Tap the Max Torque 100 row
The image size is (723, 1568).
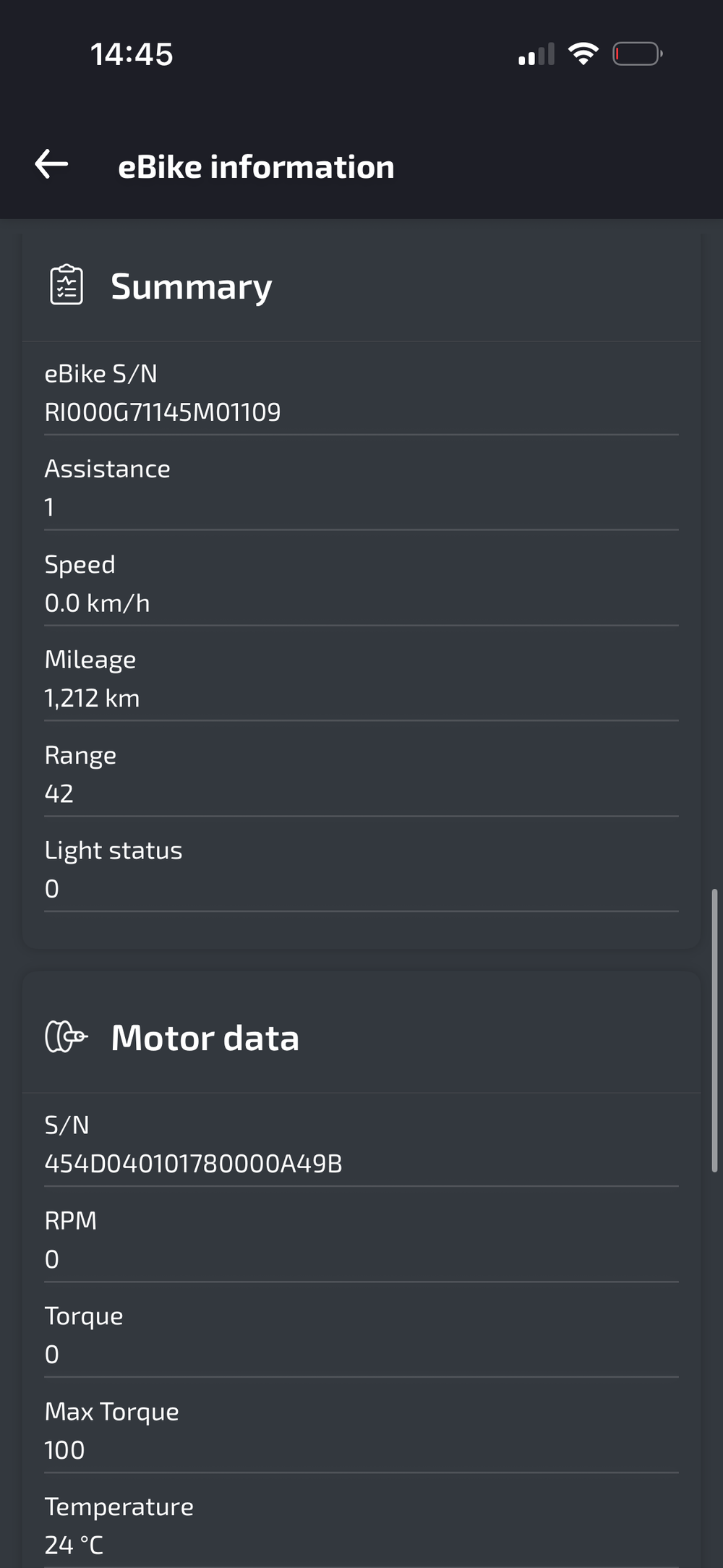(x=361, y=1430)
